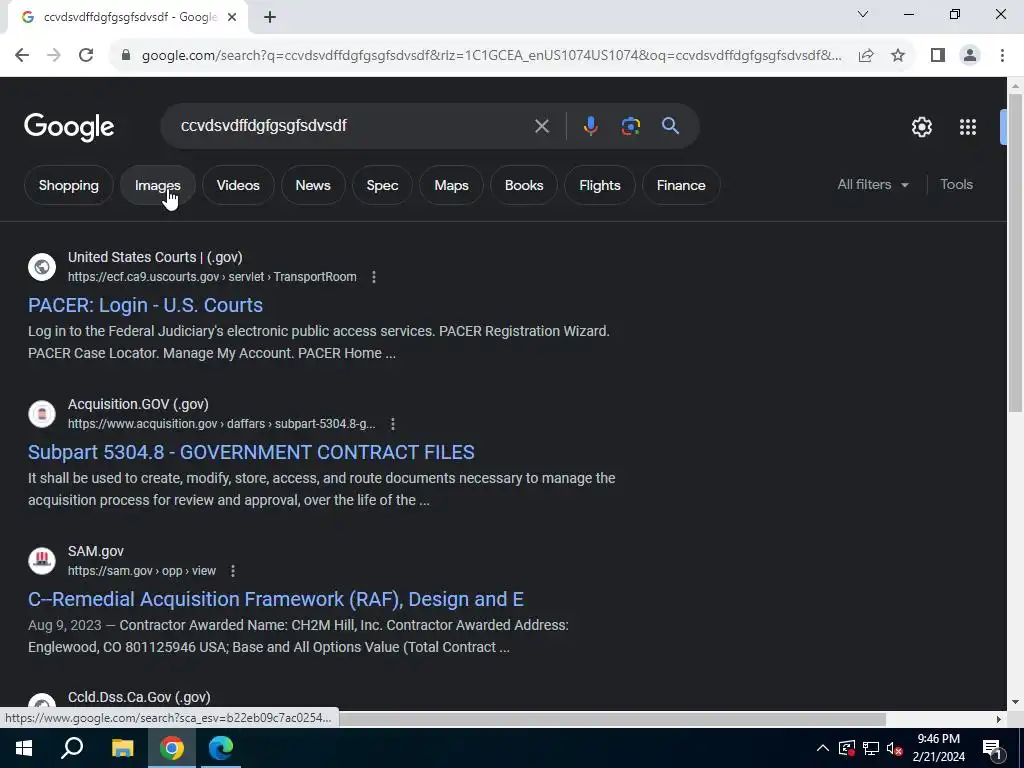The height and width of the screenshot is (768, 1024).
Task: Click the scrollbar down arrow
Action: click(1015, 703)
